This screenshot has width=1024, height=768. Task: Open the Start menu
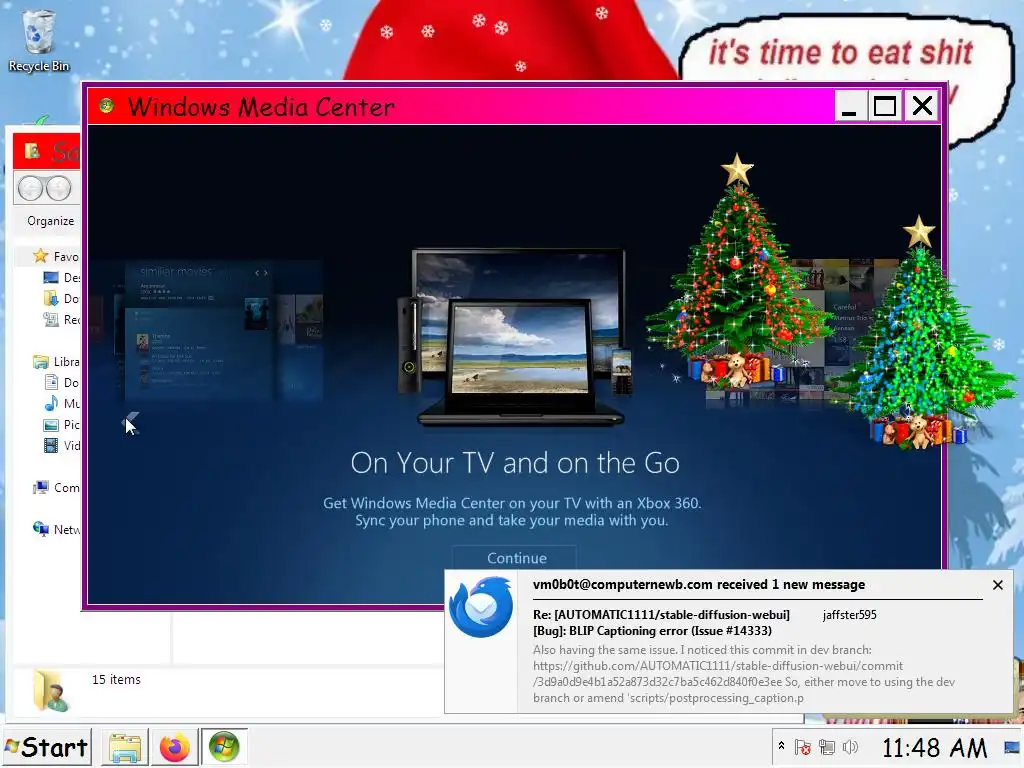(47, 747)
